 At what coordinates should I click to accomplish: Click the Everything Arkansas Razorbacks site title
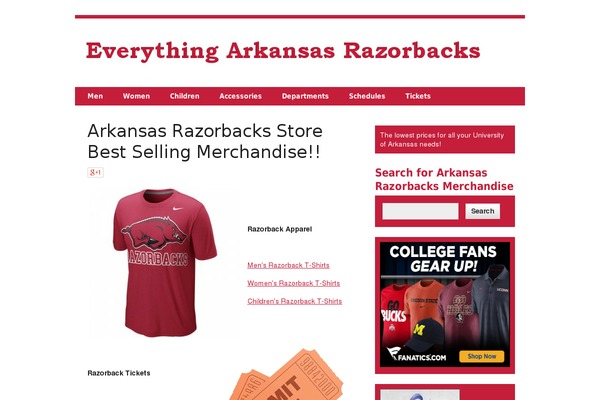point(283,51)
